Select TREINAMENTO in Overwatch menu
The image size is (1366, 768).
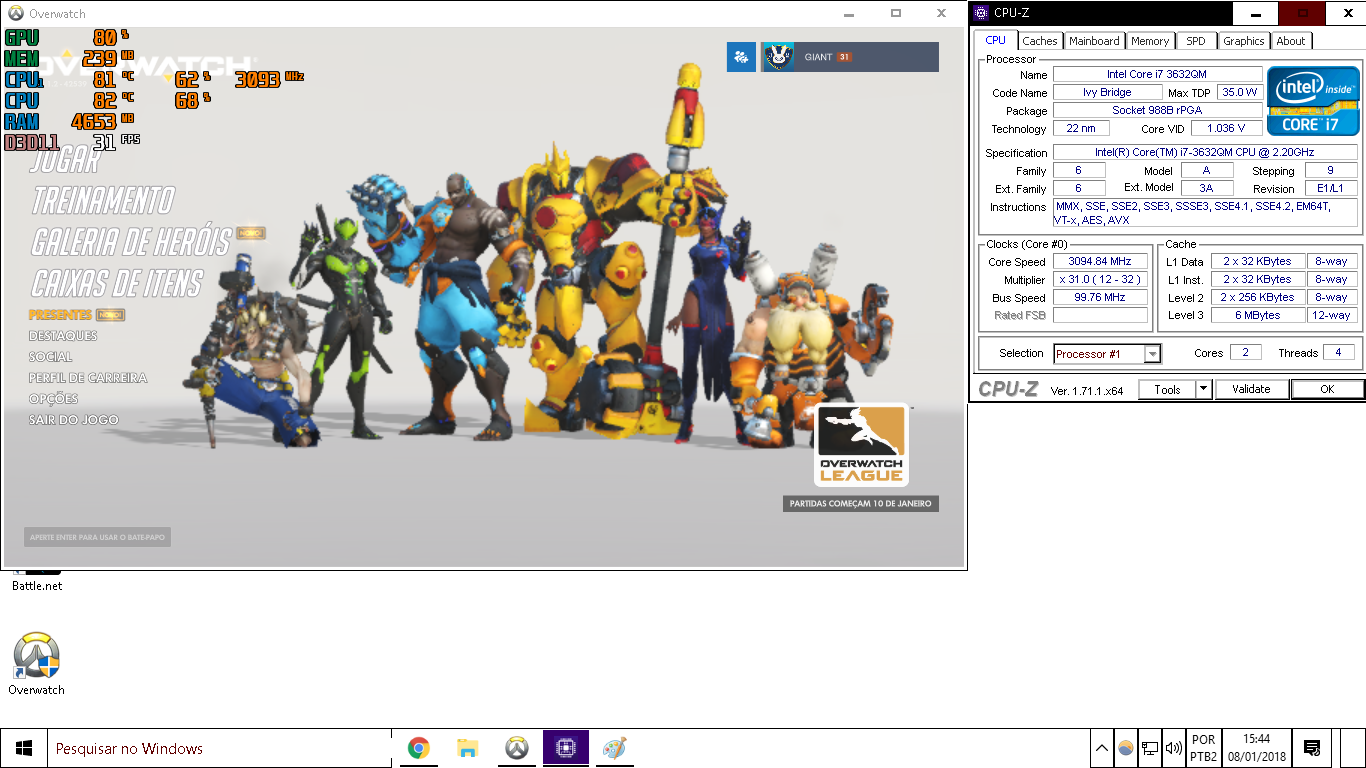(x=103, y=200)
